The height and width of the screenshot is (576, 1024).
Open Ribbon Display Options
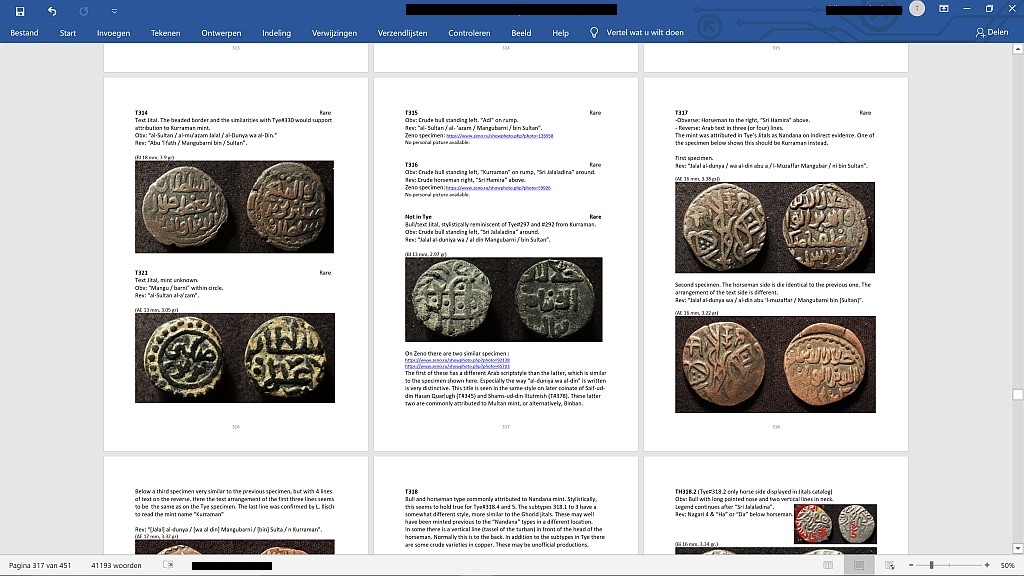click(x=944, y=8)
